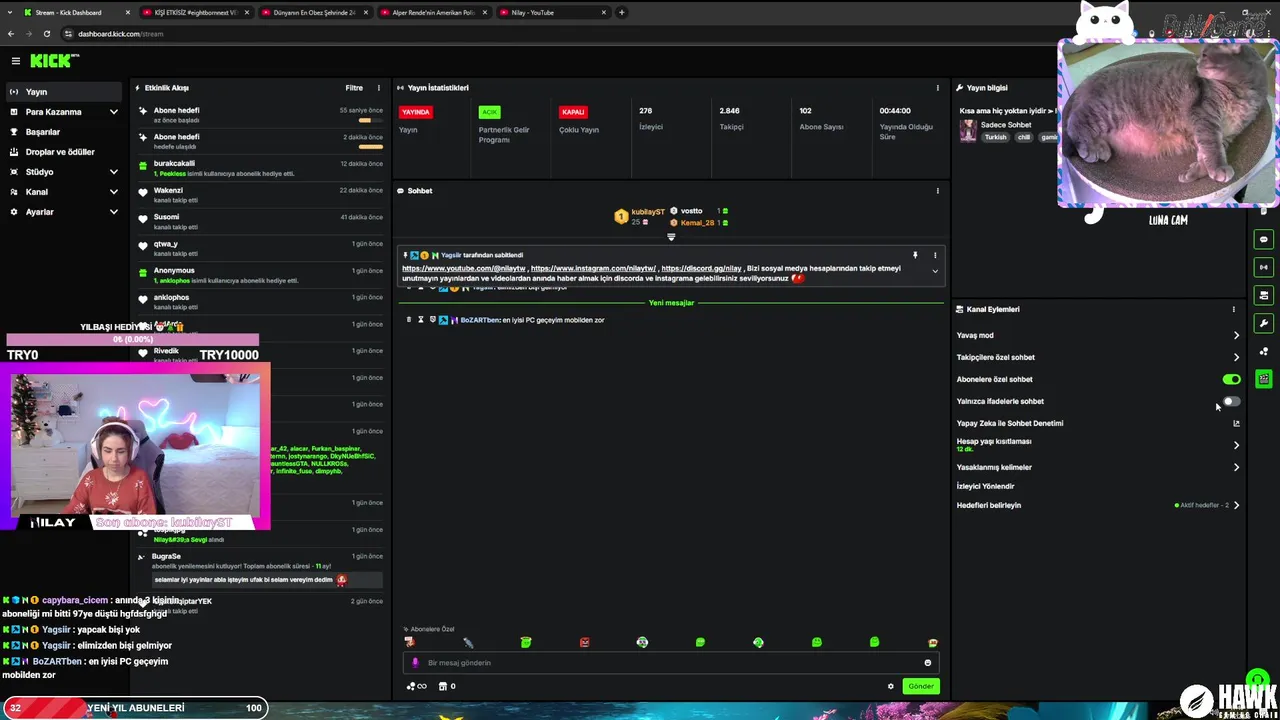The width and height of the screenshot is (1280, 720).
Task: Open Yavaş mod settings chevron
Action: coord(1236,335)
